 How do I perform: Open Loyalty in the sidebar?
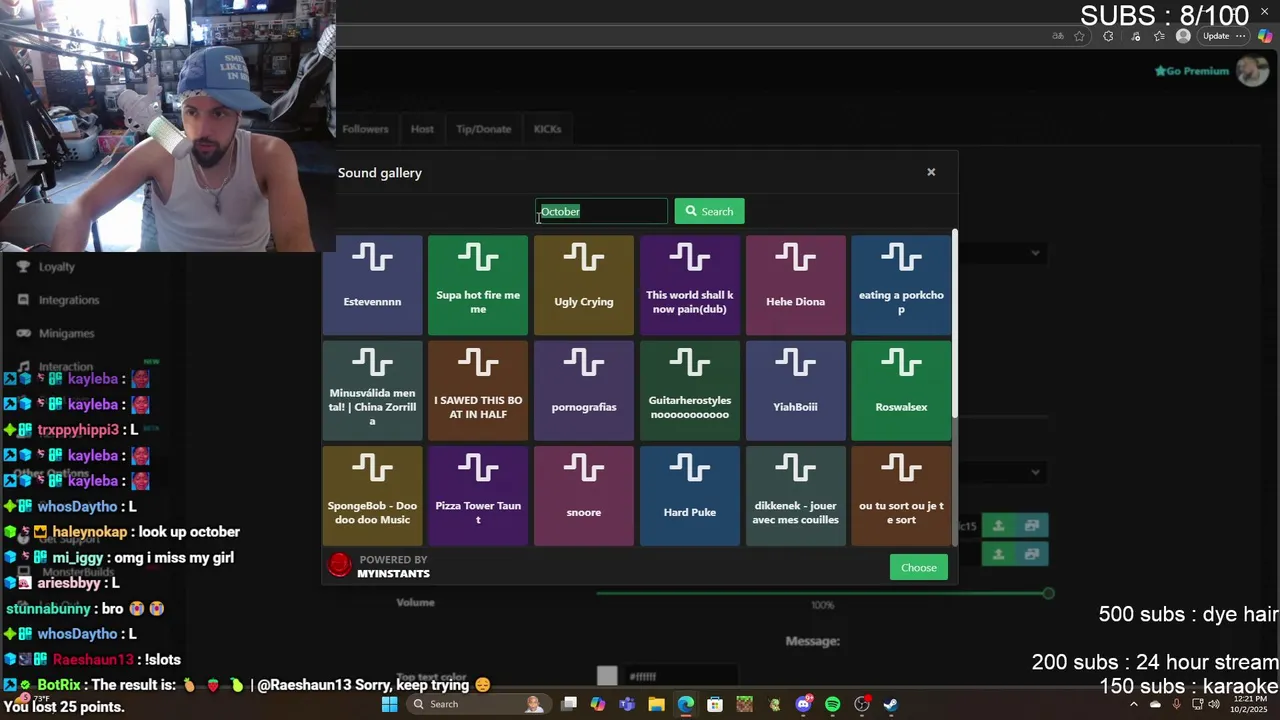tap(47, 267)
